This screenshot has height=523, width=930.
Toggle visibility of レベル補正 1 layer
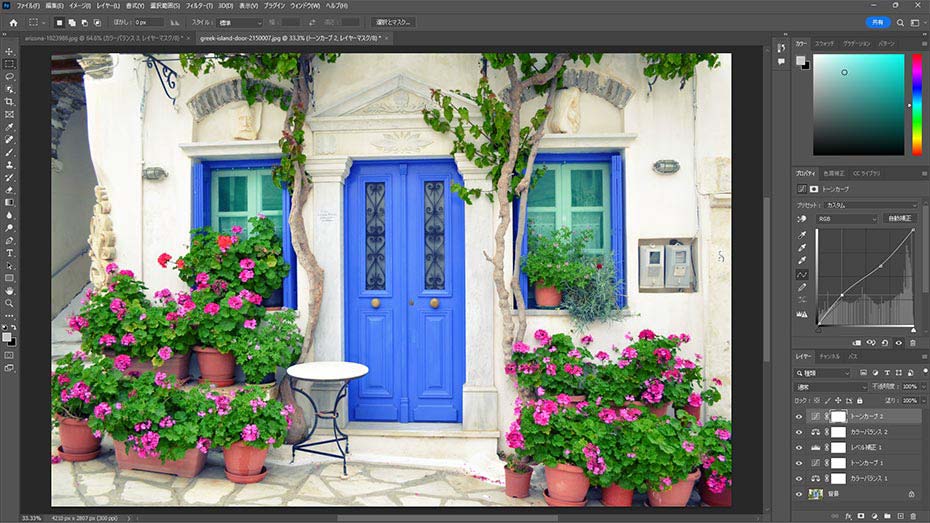pos(799,448)
